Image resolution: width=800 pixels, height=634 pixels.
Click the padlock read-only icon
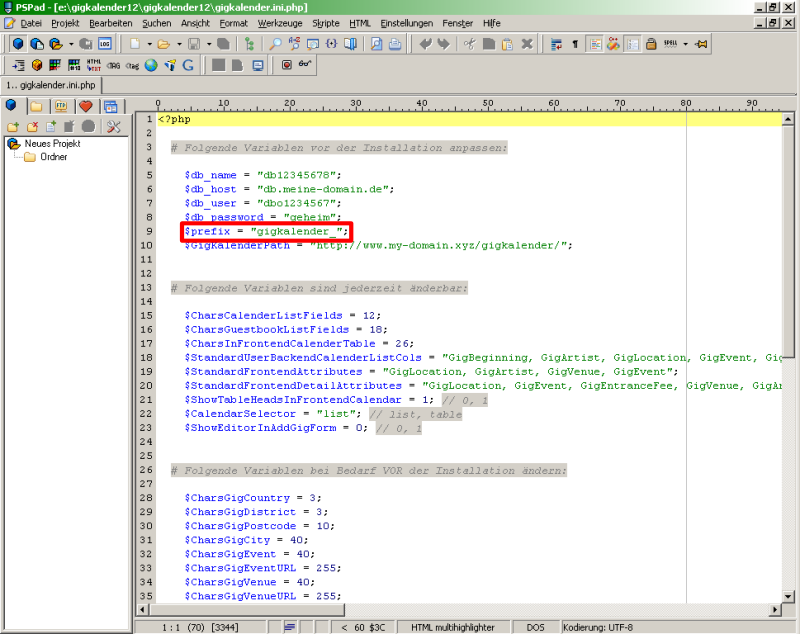651,44
